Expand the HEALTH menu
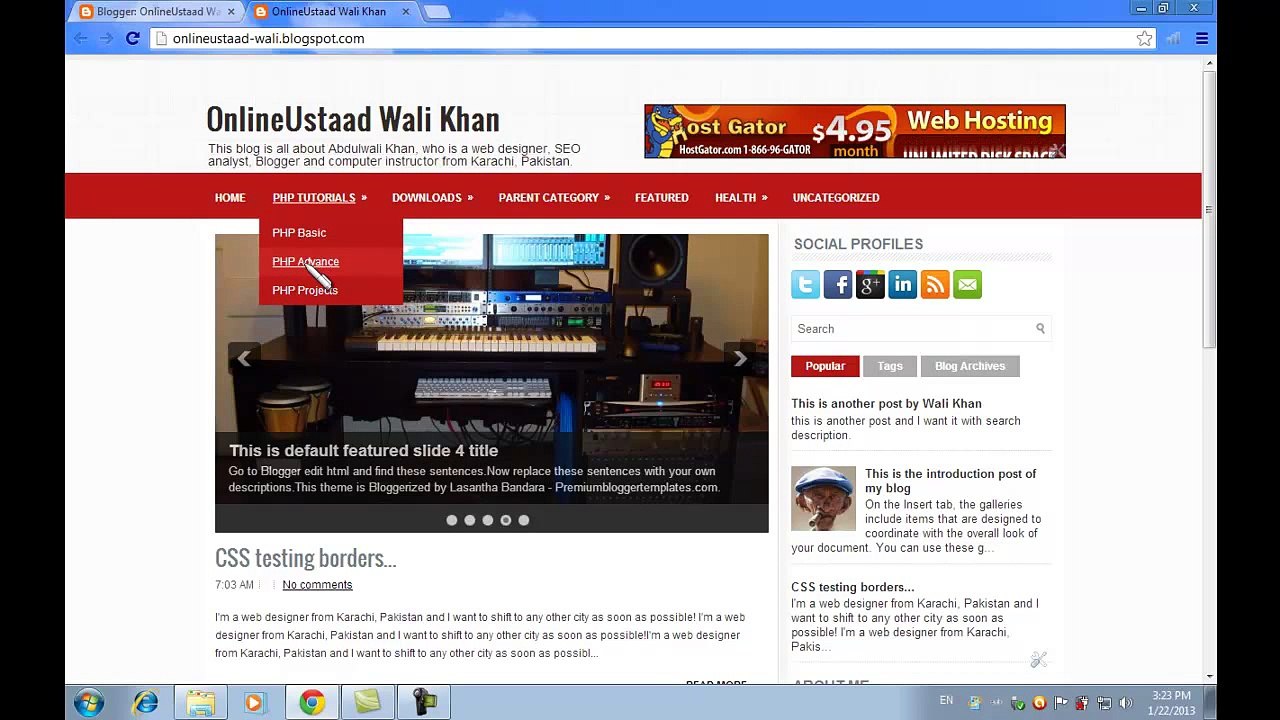Screen dimensions: 1280x720 point(741,198)
